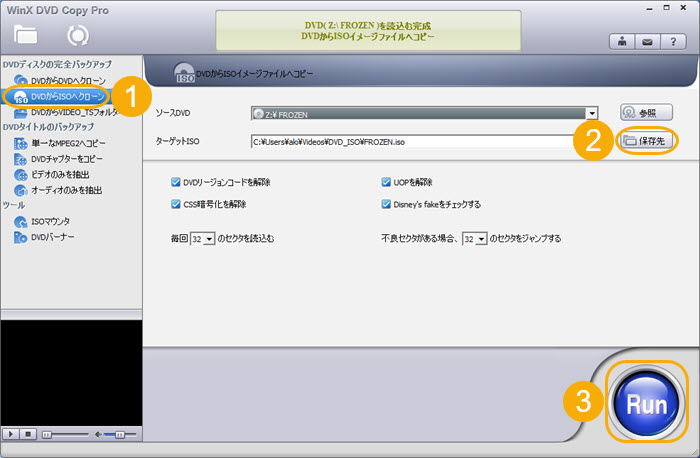Click the 参照 browse button
The height and width of the screenshot is (458, 700).
tap(646, 112)
